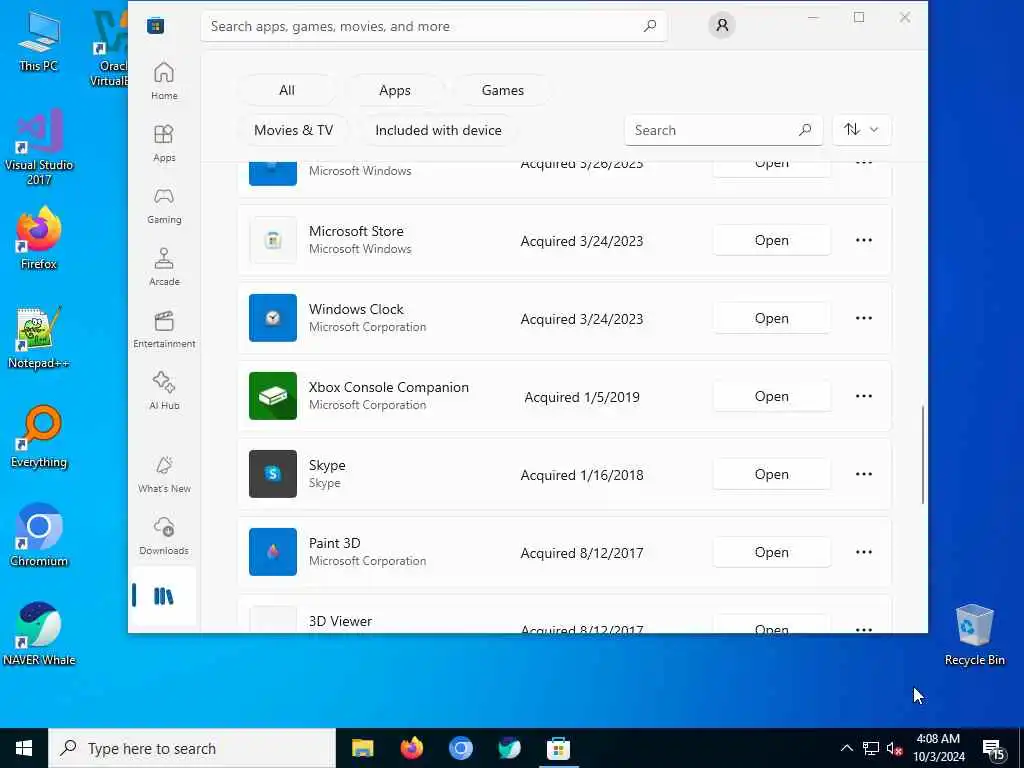The width and height of the screenshot is (1024, 768).
Task: Select the Movies & TV filter
Action: (293, 130)
